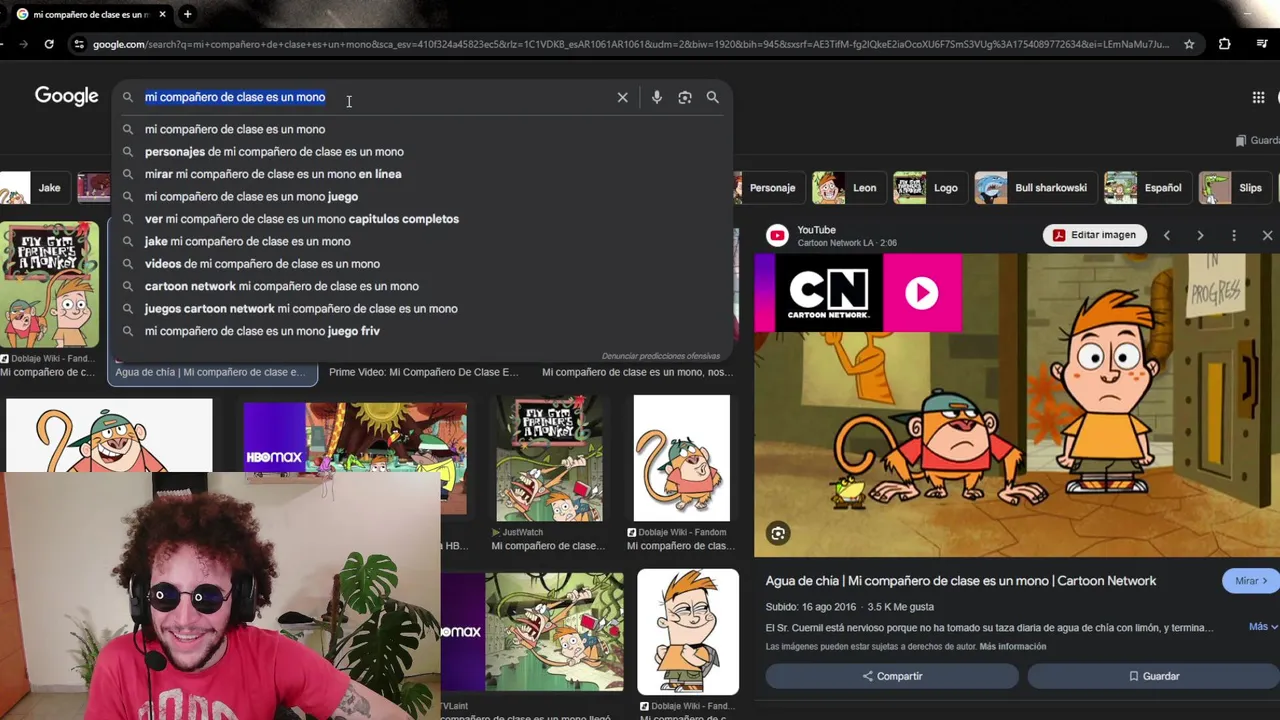The image size is (1280, 720).
Task: Open Denunciar predicciones ofensivas link
Action: pyautogui.click(x=661, y=356)
